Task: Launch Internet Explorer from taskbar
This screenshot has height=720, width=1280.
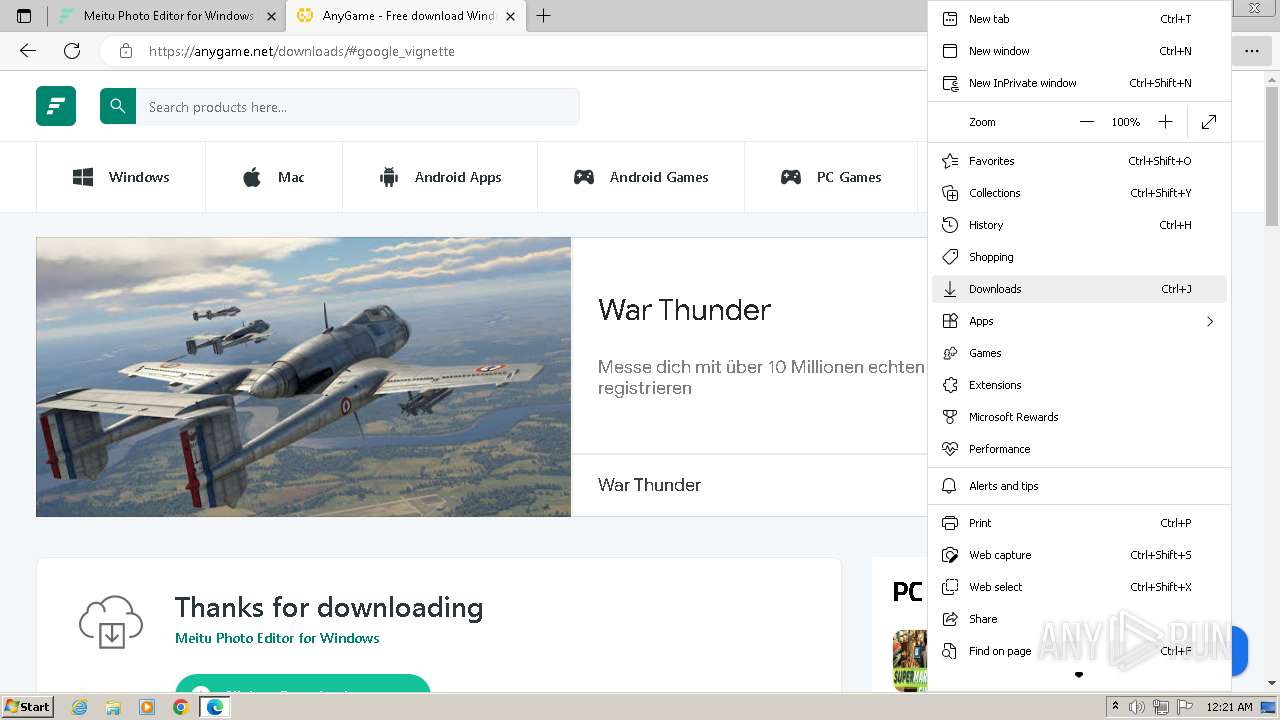Action: (x=79, y=707)
